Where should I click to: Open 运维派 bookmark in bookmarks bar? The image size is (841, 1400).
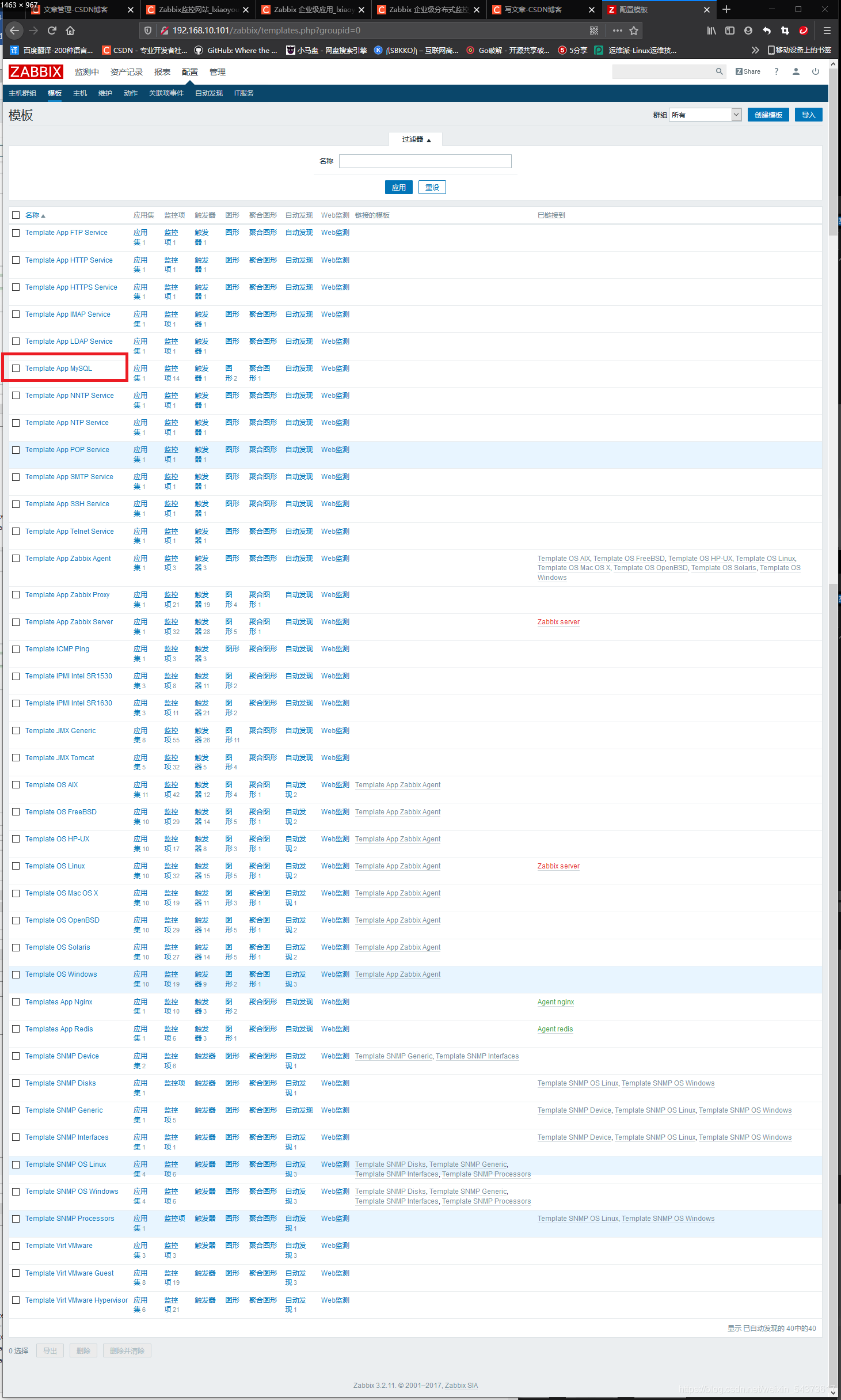click(635, 51)
